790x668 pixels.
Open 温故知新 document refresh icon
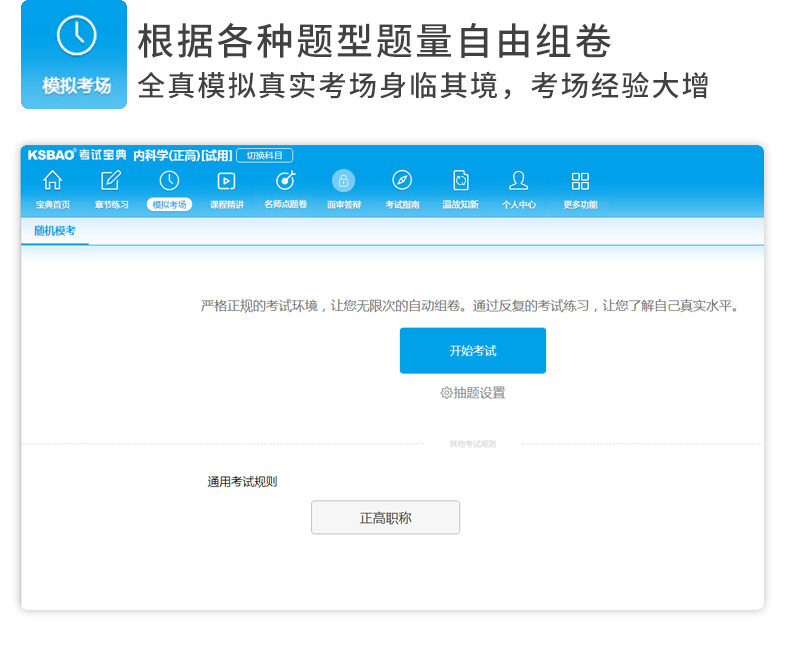coord(460,180)
